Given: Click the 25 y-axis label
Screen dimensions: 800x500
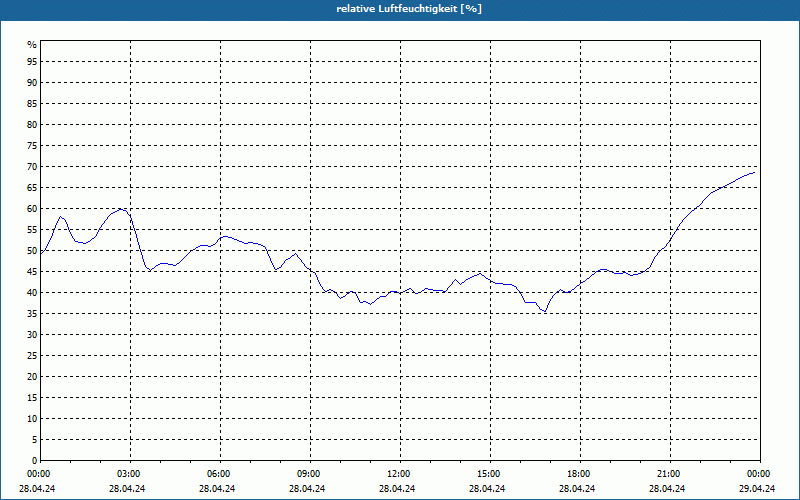Looking at the screenshot, I should coord(32,356).
